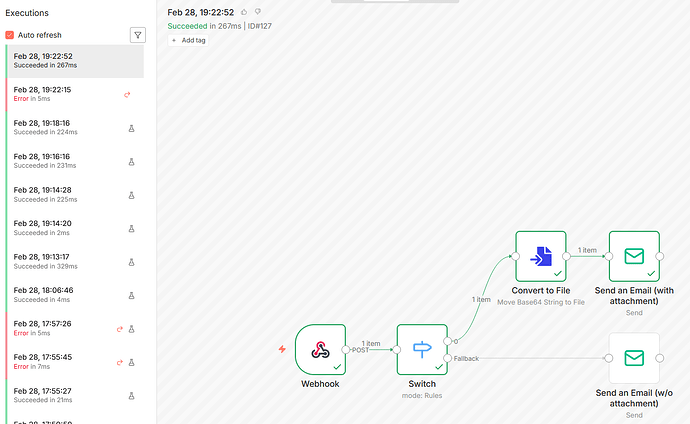Select the Switch node
690x424 pixels.
(422, 350)
